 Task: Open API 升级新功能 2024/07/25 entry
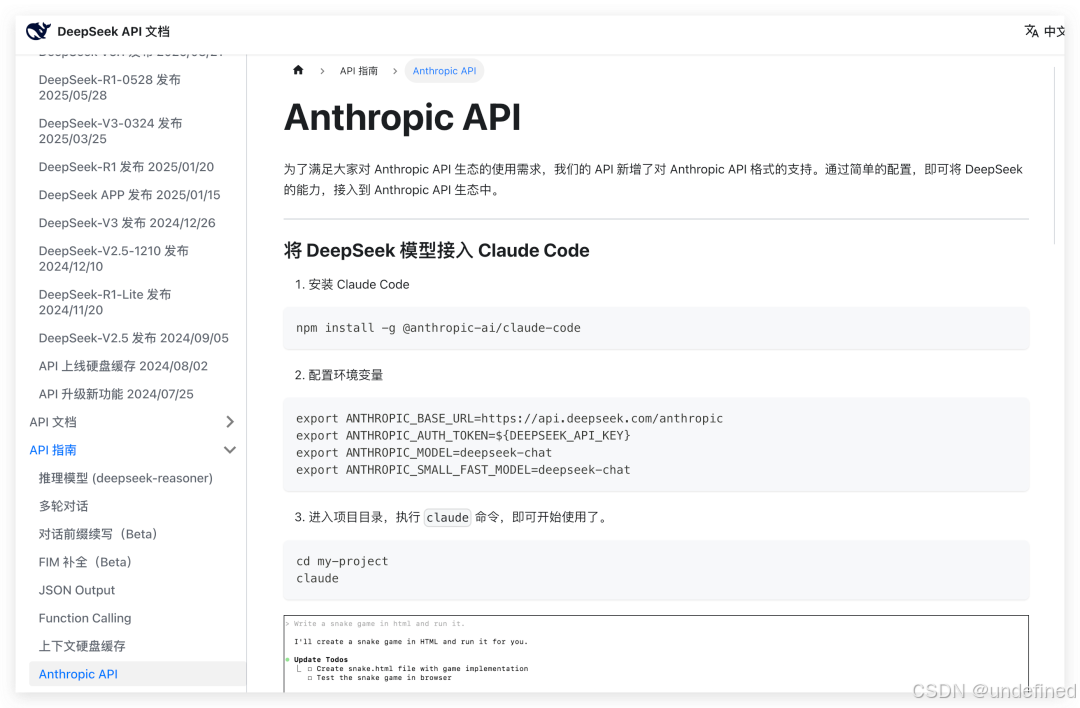tap(116, 394)
